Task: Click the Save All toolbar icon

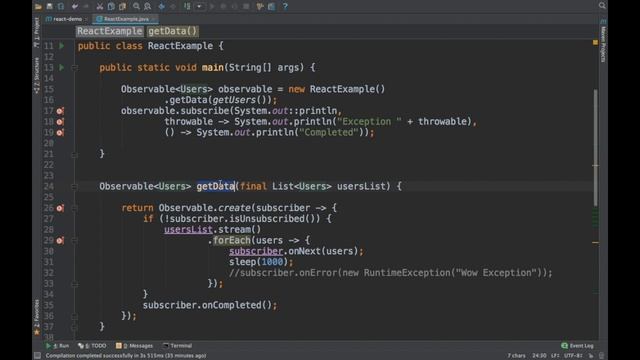Action: tap(49, 6)
